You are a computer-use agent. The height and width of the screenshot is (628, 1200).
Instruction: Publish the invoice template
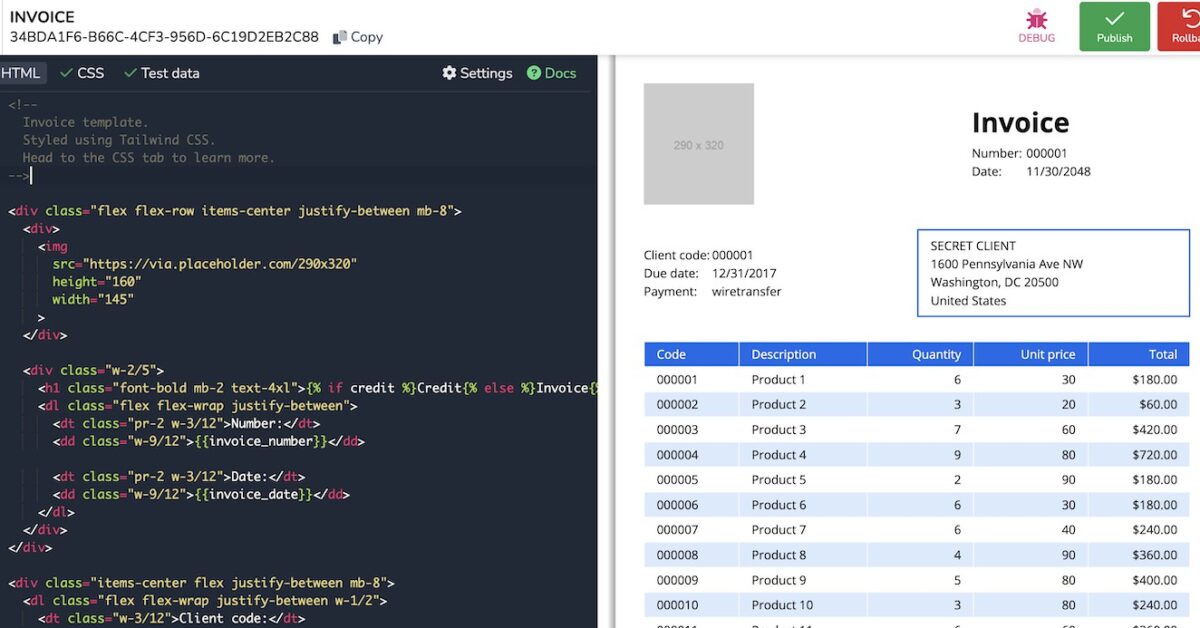pos(1113,27)
